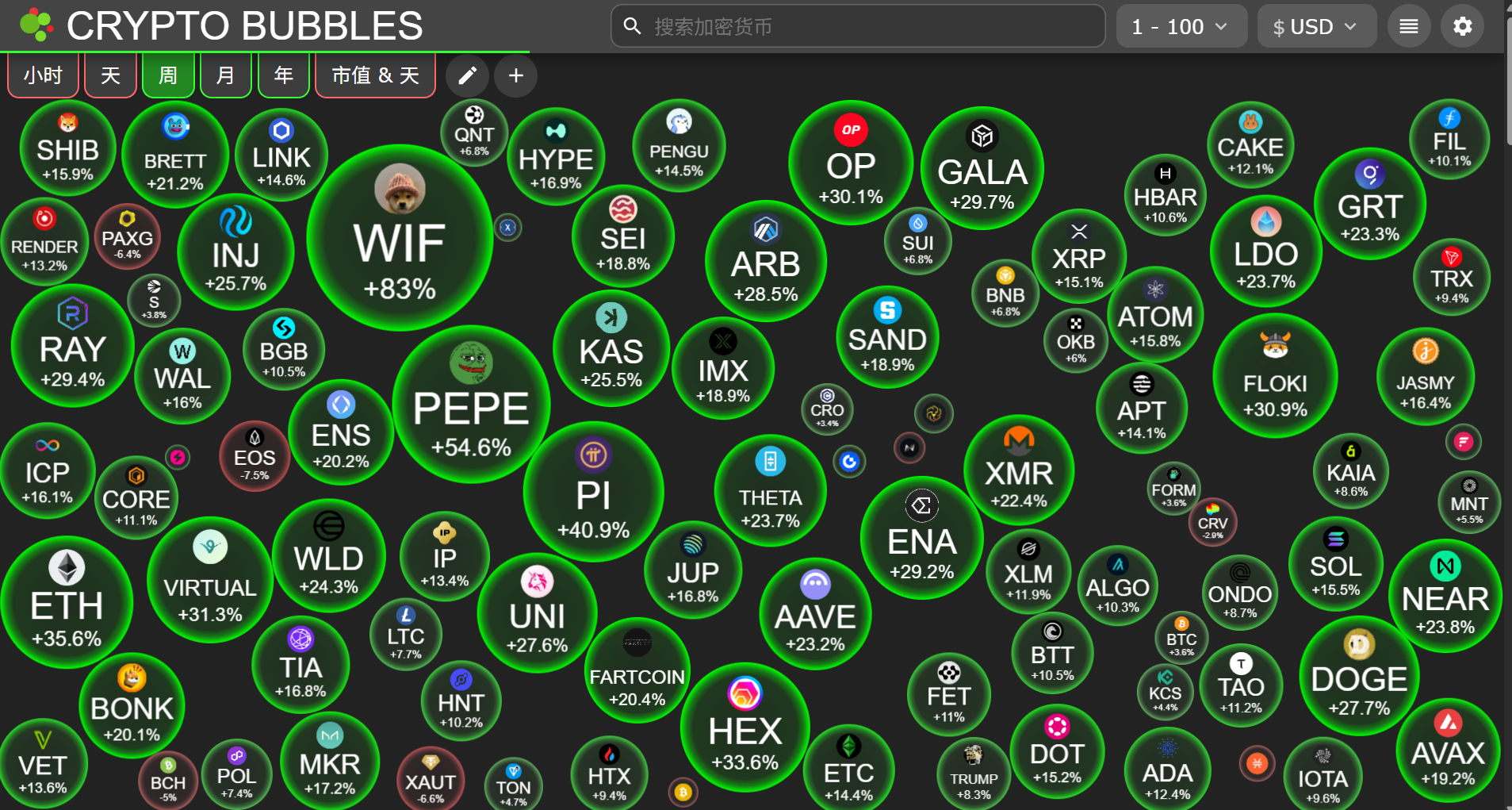Screen dimensions: 1512x810
Task: Click the 天 period button
Action: (x=110, y=76)
